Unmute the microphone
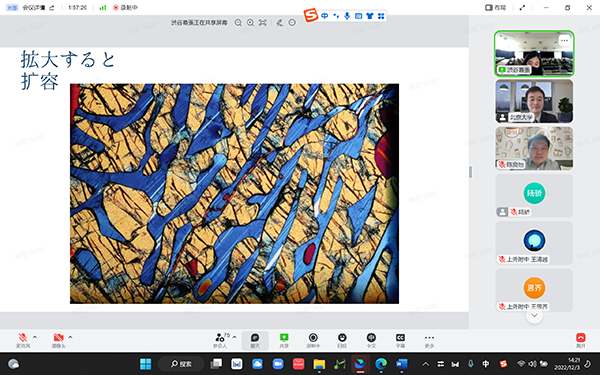This screenshot has width=600, height=375. point(23,340)
